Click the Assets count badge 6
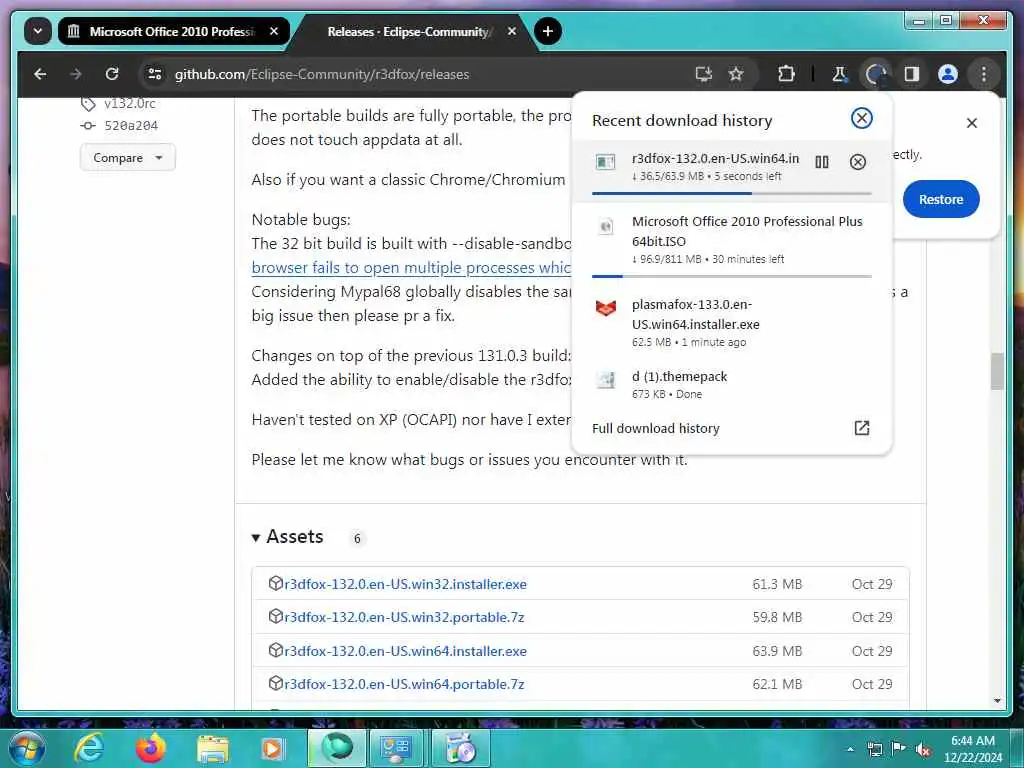 tap(357, 538)
